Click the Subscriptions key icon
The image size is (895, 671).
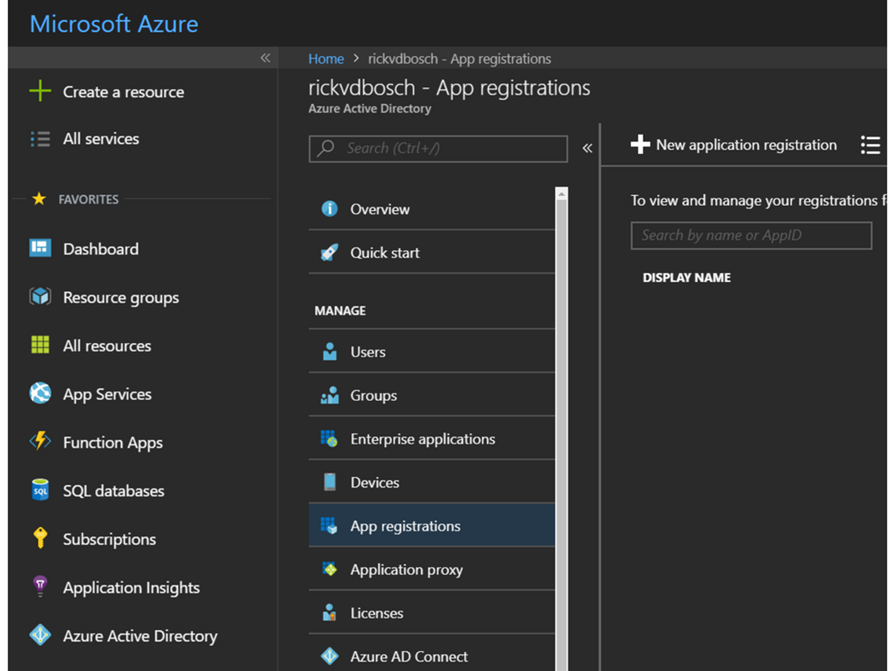click(40, 538)
